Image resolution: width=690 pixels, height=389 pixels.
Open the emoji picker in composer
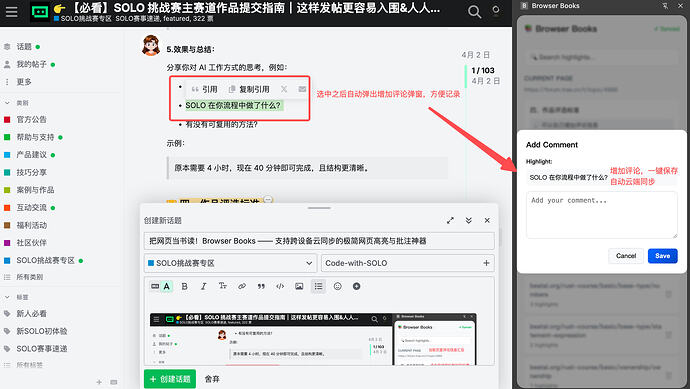coord(338,286)
